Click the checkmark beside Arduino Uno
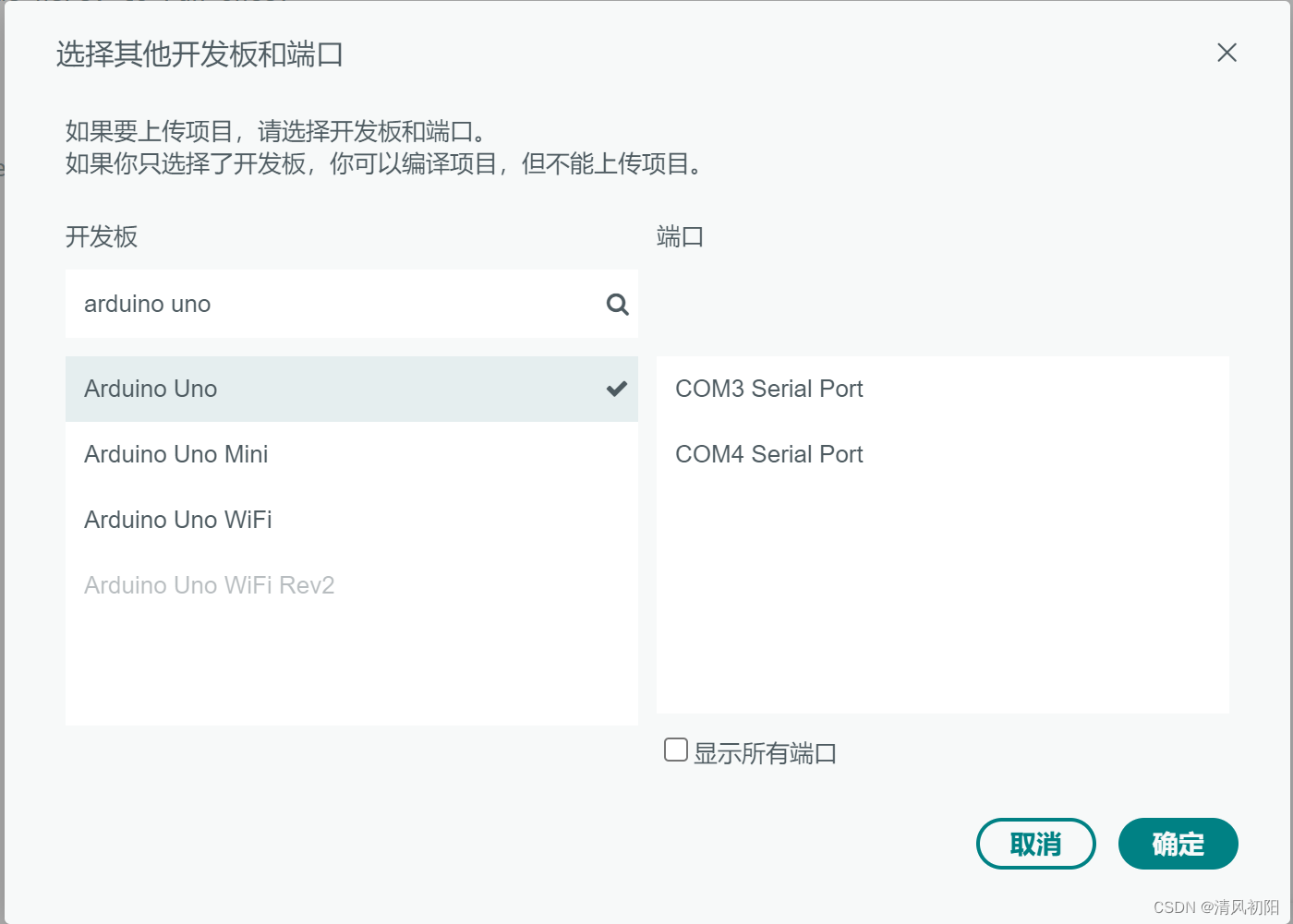 pos(616,389)
